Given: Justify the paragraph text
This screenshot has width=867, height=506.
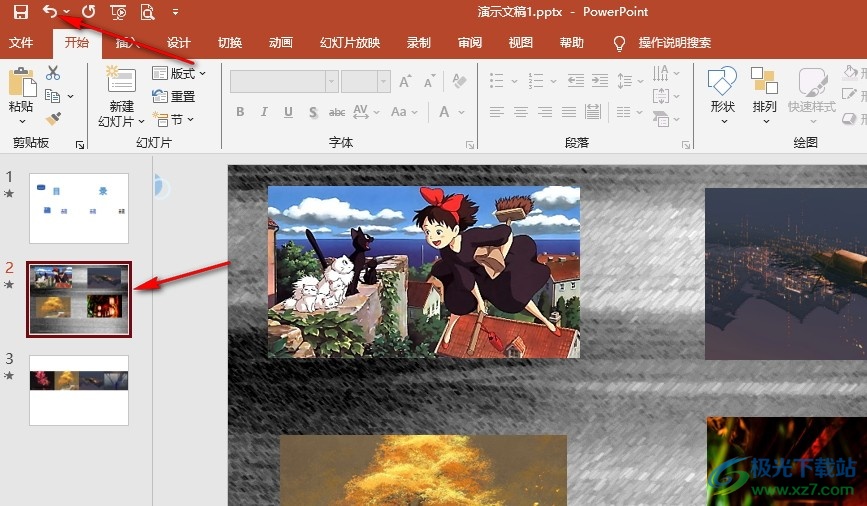Looking at the screenshot, I should click(569, 112).
